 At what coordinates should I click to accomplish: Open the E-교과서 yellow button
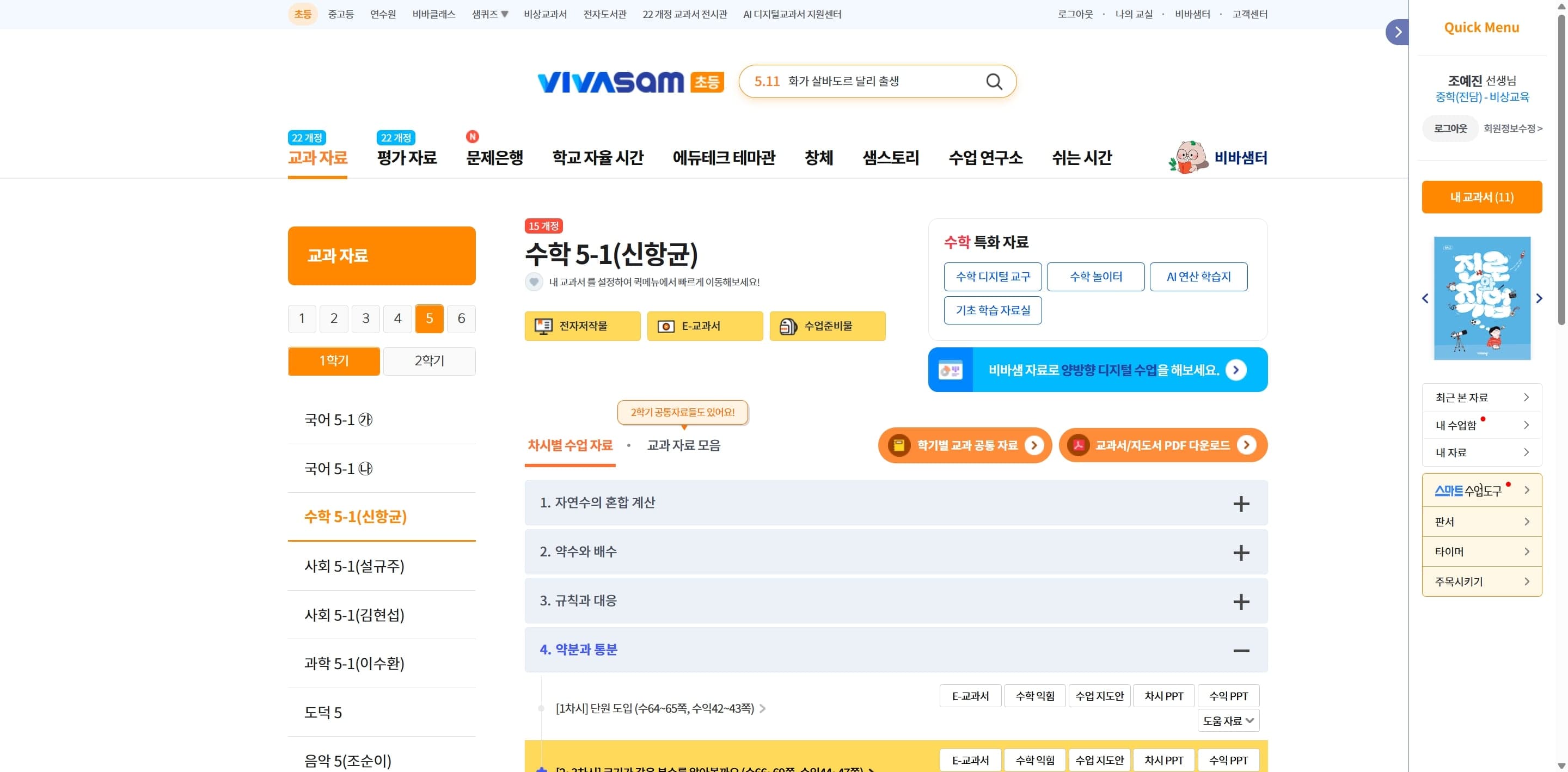click(x=705, y=326)
